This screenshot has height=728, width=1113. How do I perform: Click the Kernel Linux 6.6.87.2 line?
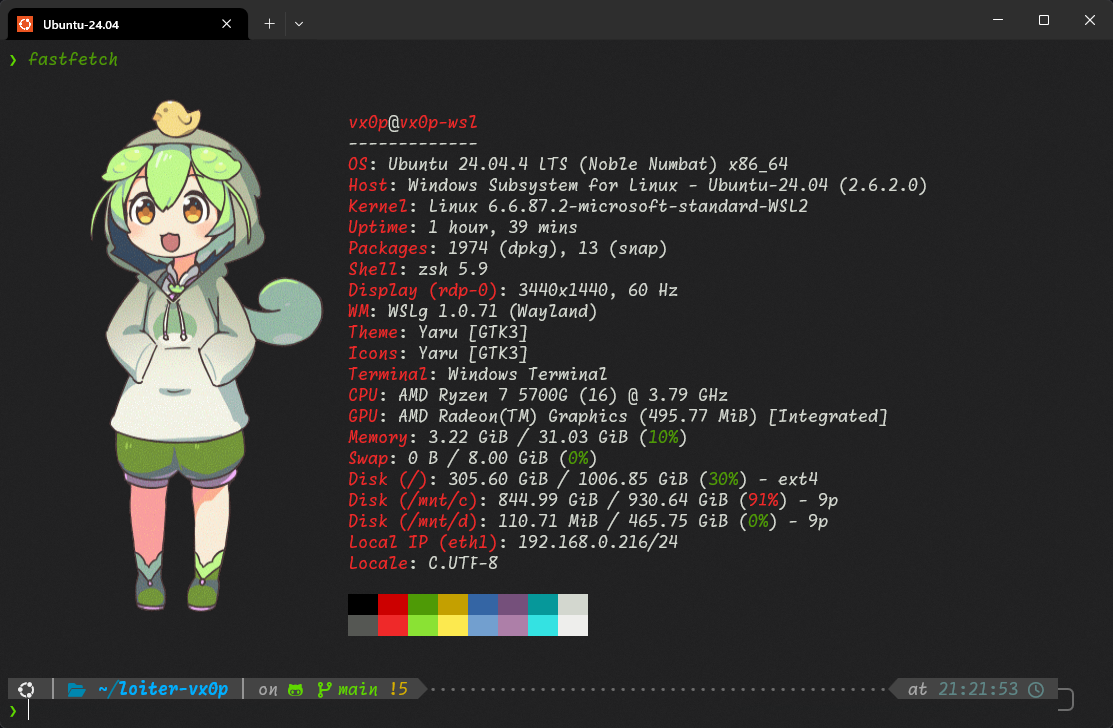coord(578,206)
